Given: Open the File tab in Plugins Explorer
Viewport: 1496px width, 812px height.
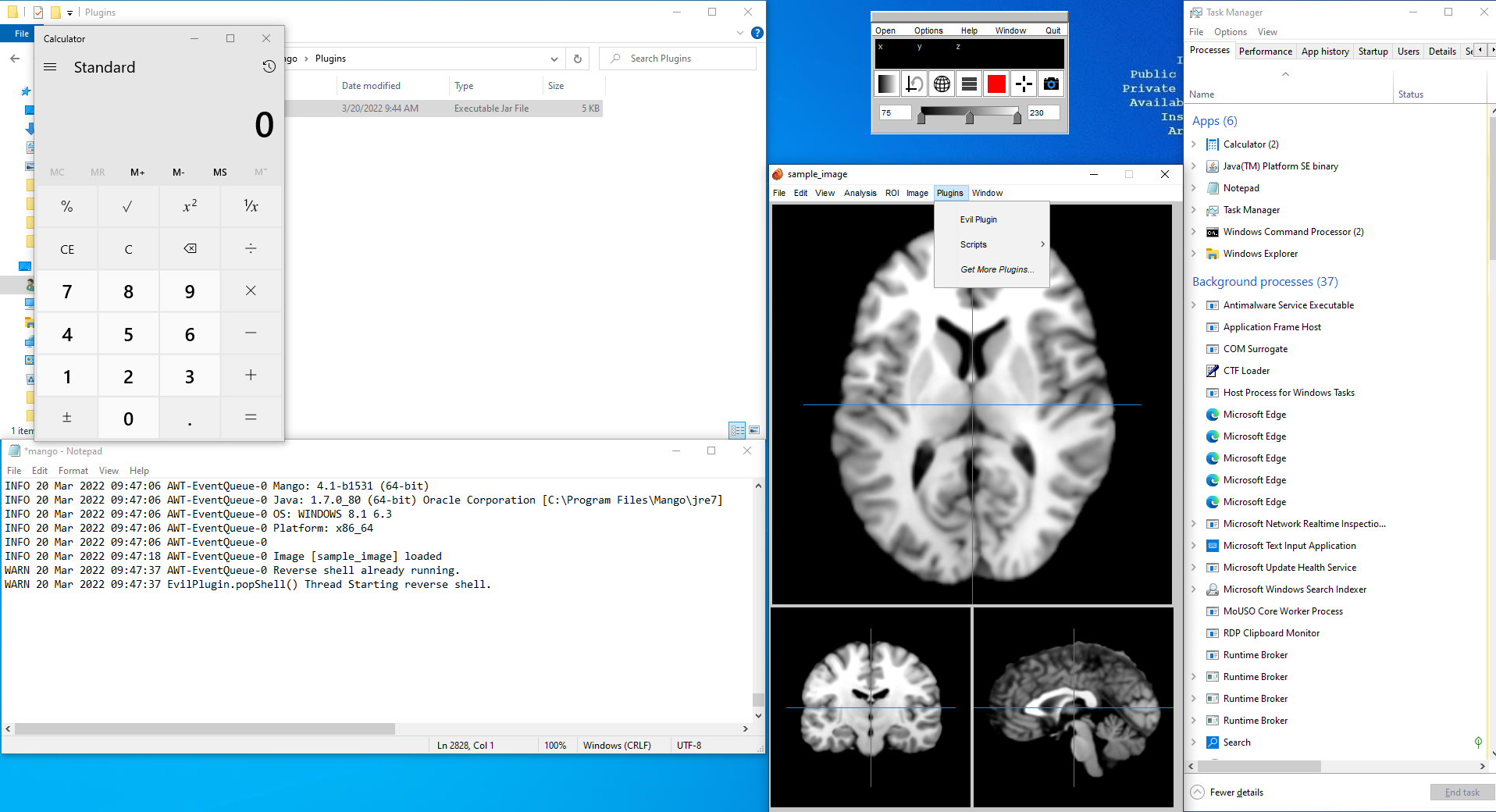Looking at the screenshot, I should pos(22,34).
